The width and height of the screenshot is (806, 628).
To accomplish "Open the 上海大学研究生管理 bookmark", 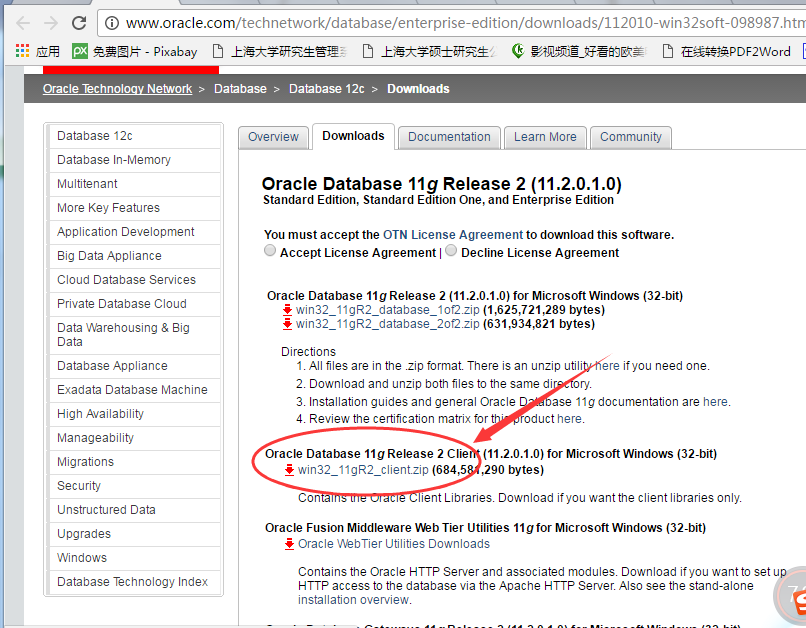I will tap(280, 51).
